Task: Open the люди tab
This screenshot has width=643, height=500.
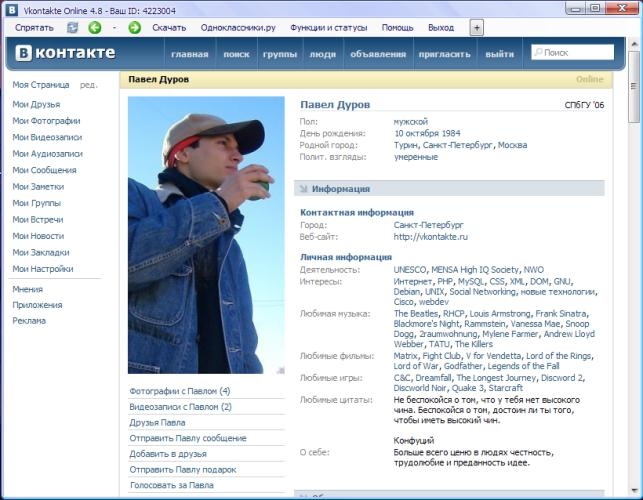Action: (x=323, y=54)
